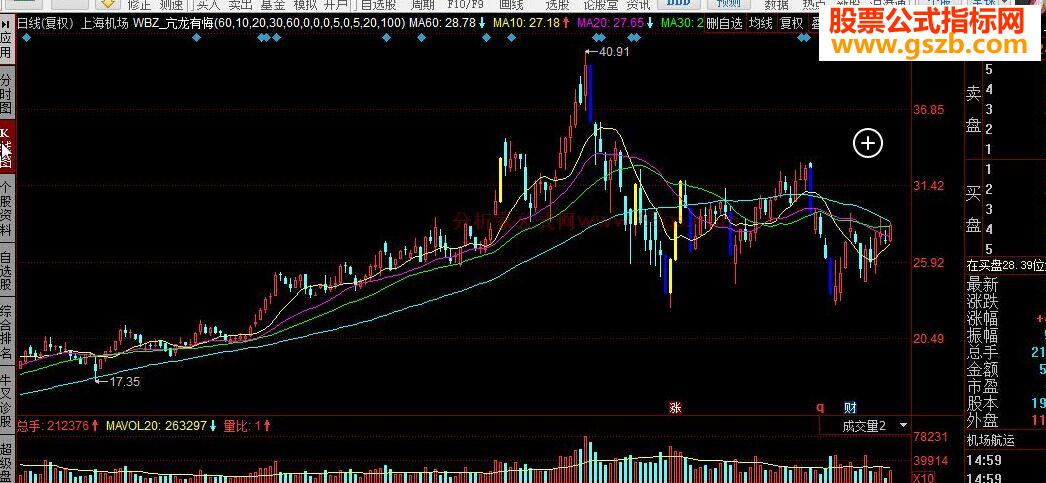The height and width of the screenshot is (483, 1046).
Task: Click the 40.91 high price label
Action: click(x=615, y=51)
